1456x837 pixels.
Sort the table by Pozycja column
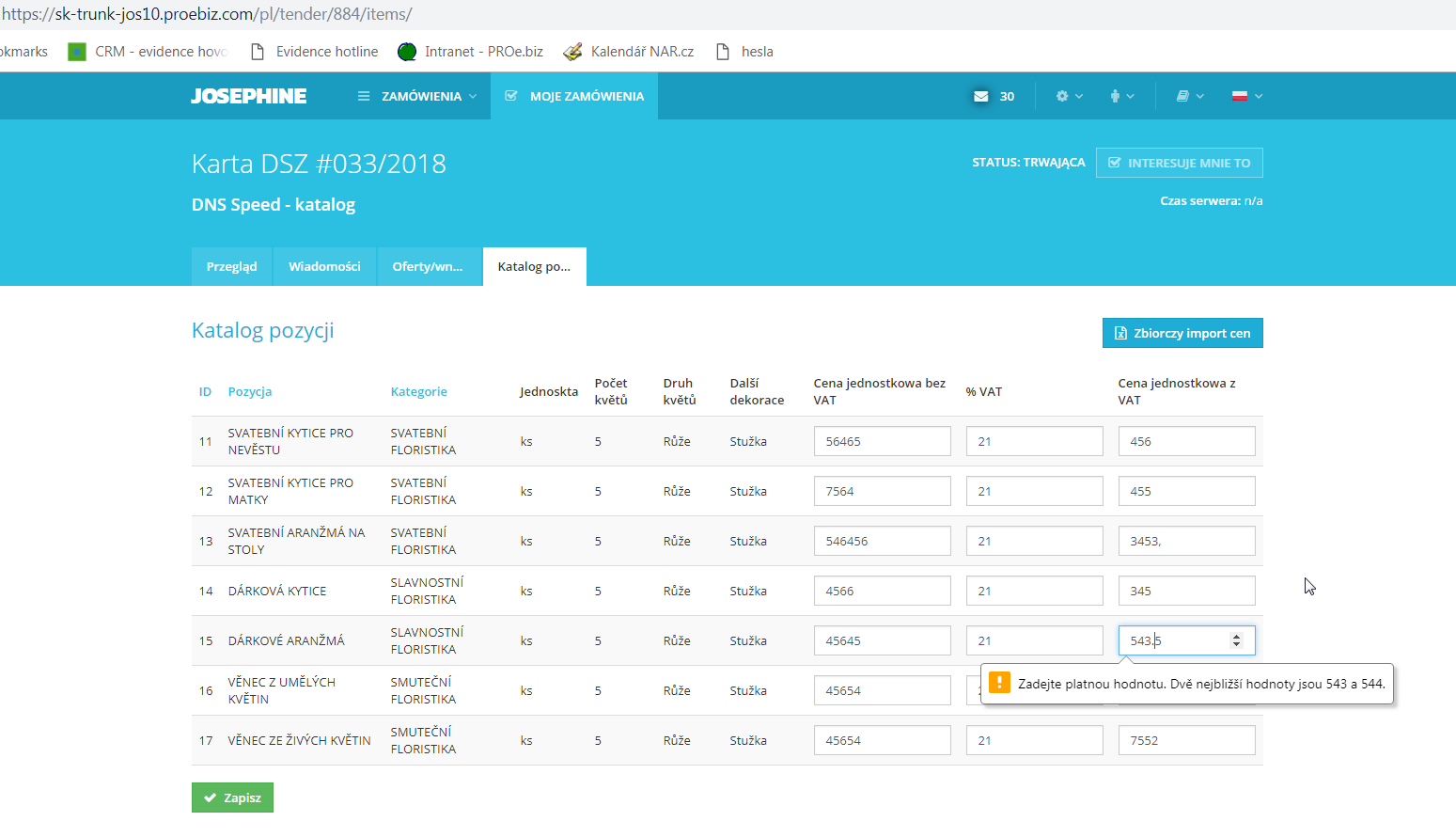[x=250, y=392]
